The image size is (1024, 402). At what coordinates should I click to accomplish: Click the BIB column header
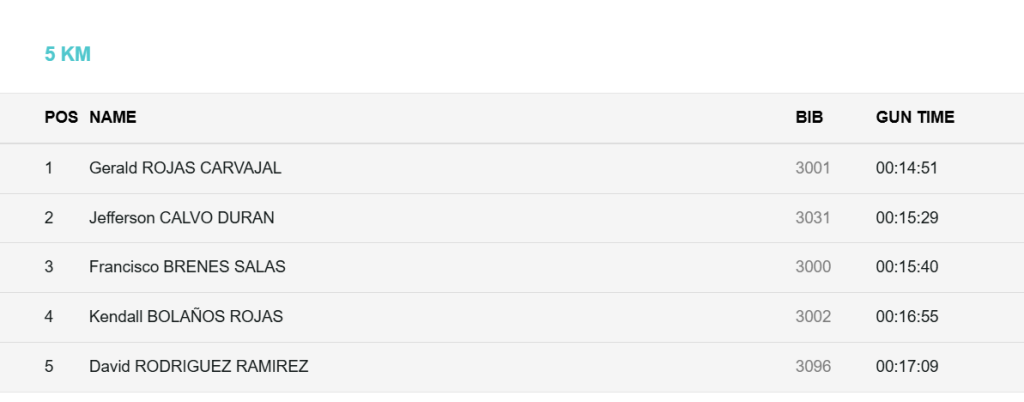[x=809, y=117]
